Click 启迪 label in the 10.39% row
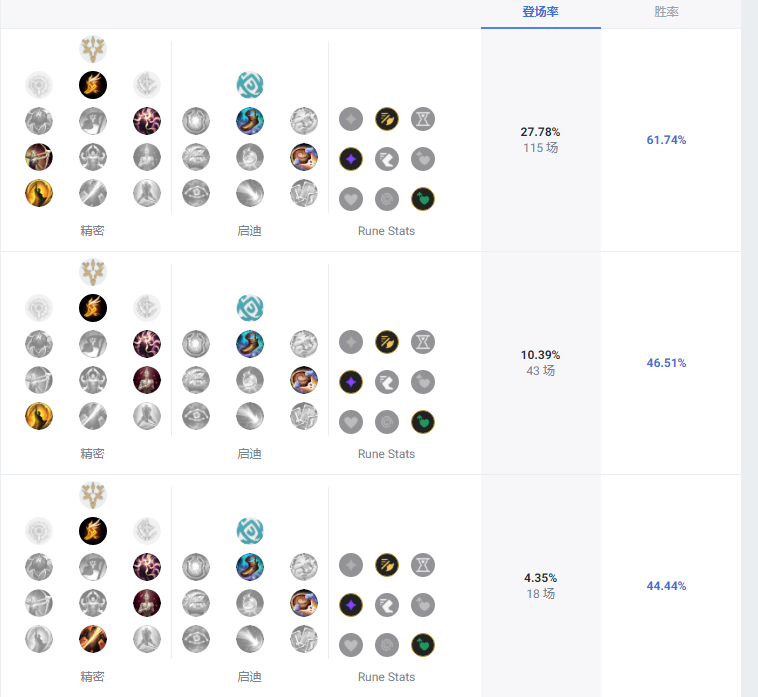 (x=249, y=454)
